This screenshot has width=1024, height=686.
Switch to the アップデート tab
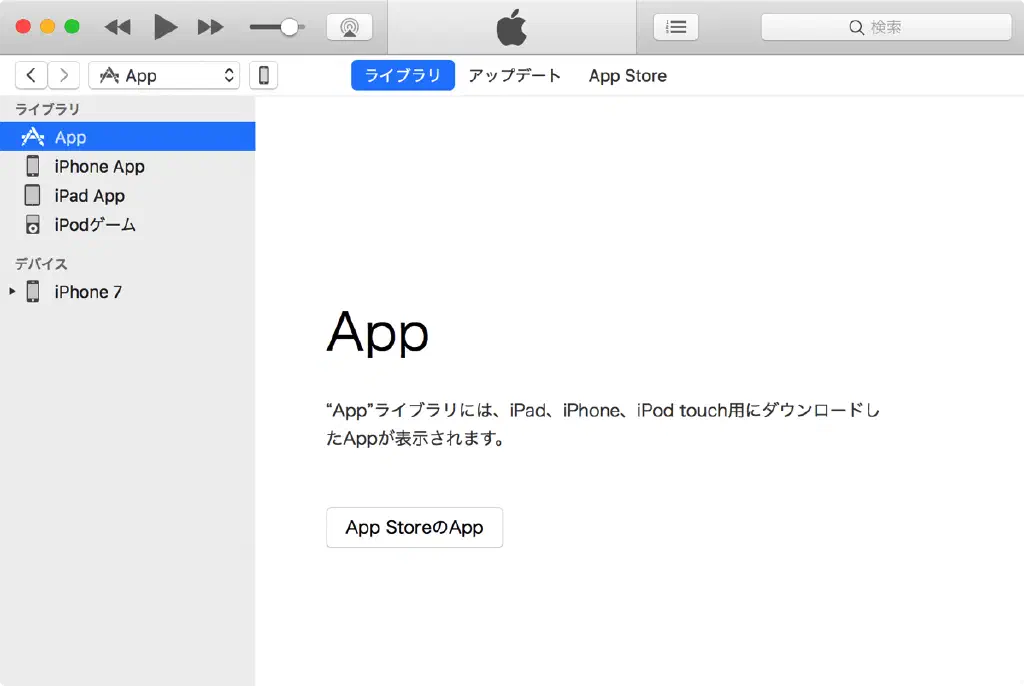515,75
